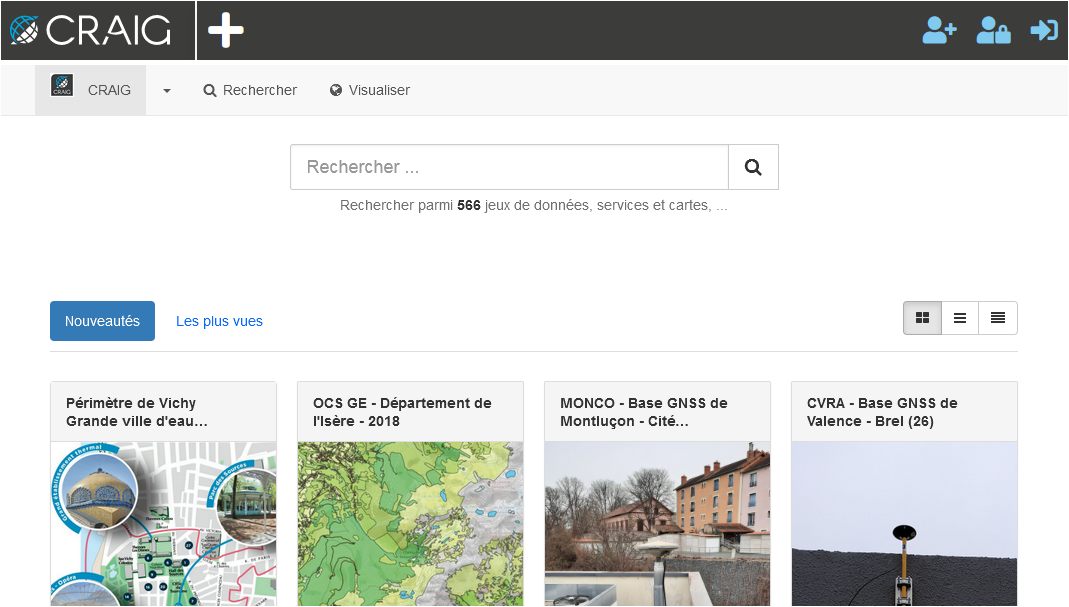Image resolution: width=1069 pixels, height=607 pixels.
Task: Open OCS GE Isère 2018 map thumbnail
Action: click(x=410, y=523)
